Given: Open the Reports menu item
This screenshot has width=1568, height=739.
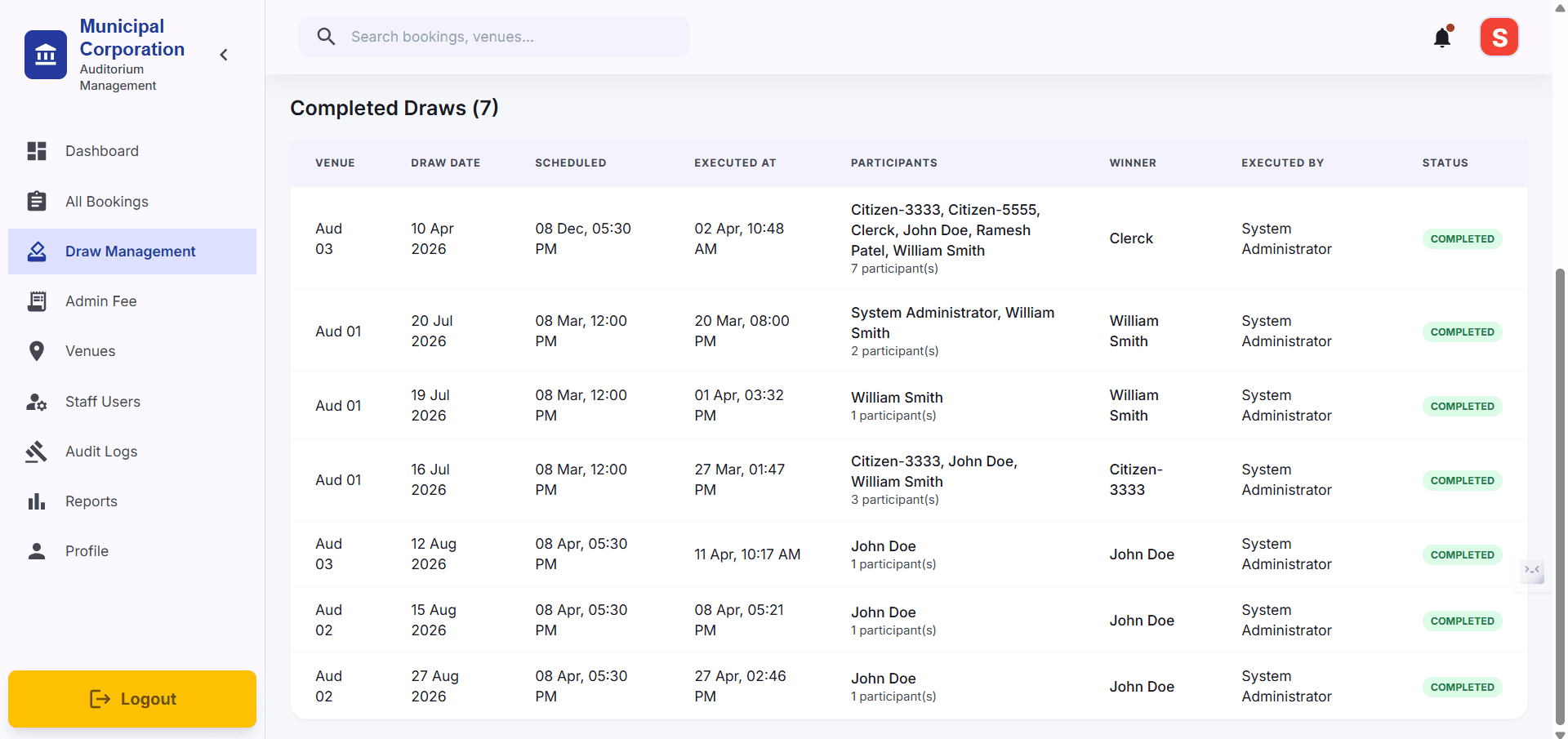Looking at the screenshot, I should [132, 501].
